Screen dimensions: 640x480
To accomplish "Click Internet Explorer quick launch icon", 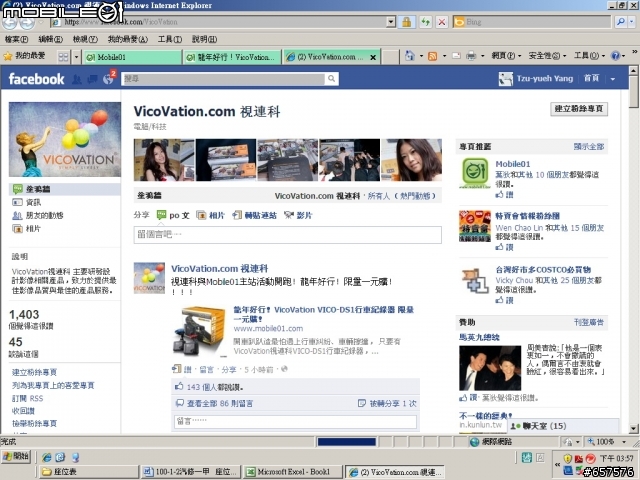I will click(x=47, y=457).
